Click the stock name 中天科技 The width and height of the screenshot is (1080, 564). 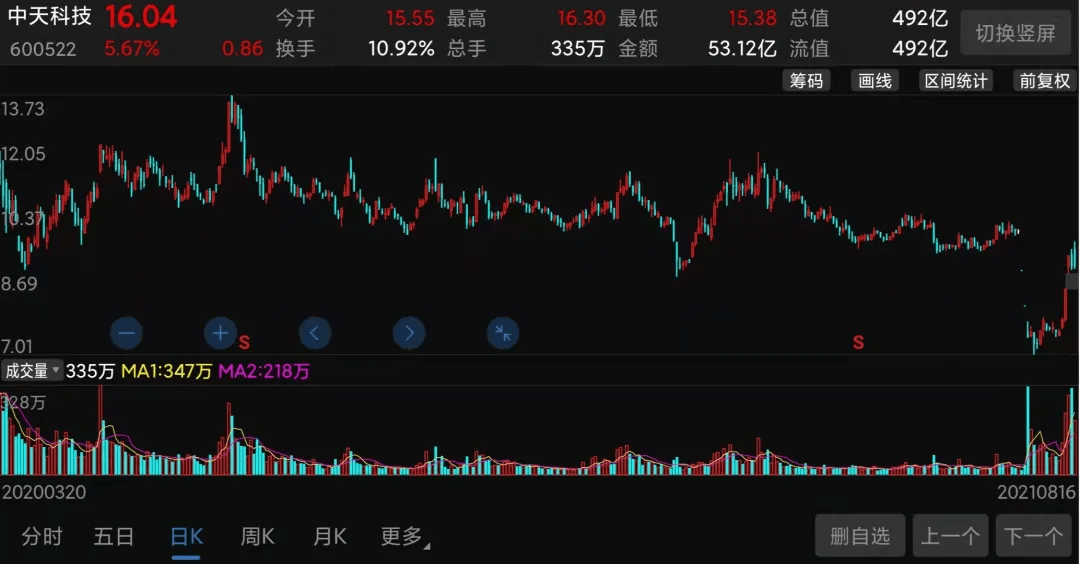[50, 16]
